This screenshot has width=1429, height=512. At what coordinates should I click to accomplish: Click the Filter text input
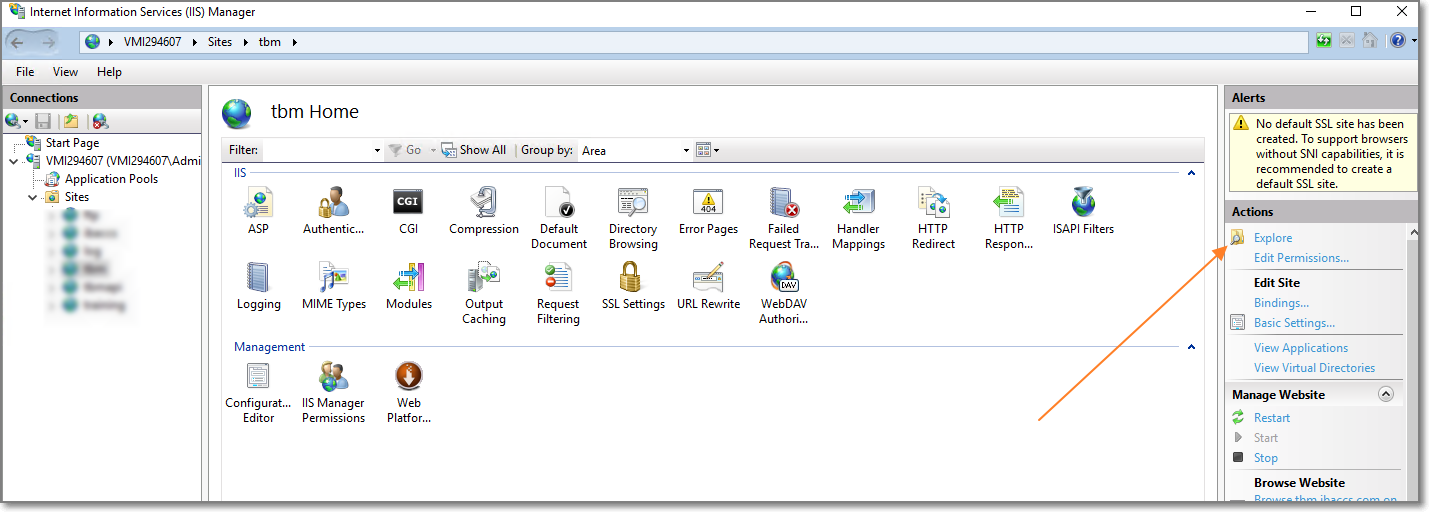click(316, 151)
